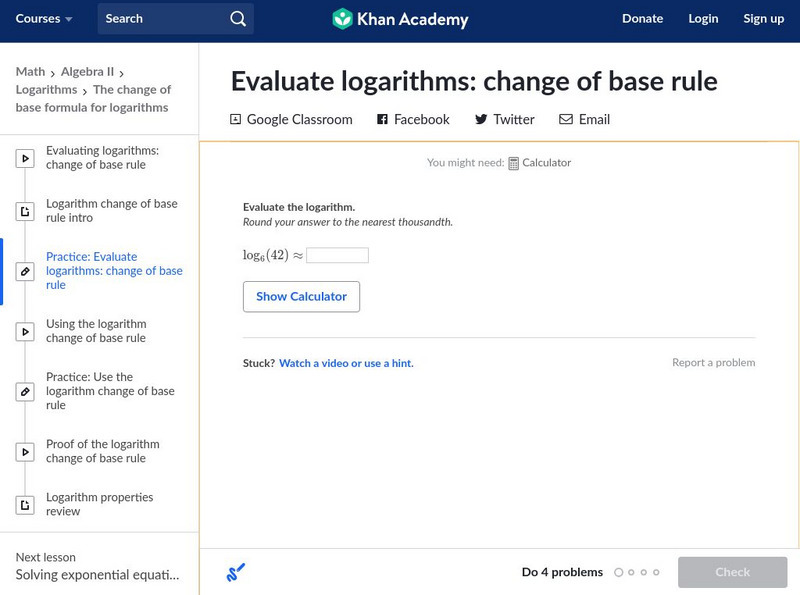
Task: Click the search magnifier icon
Action: (x=237, y=19)
